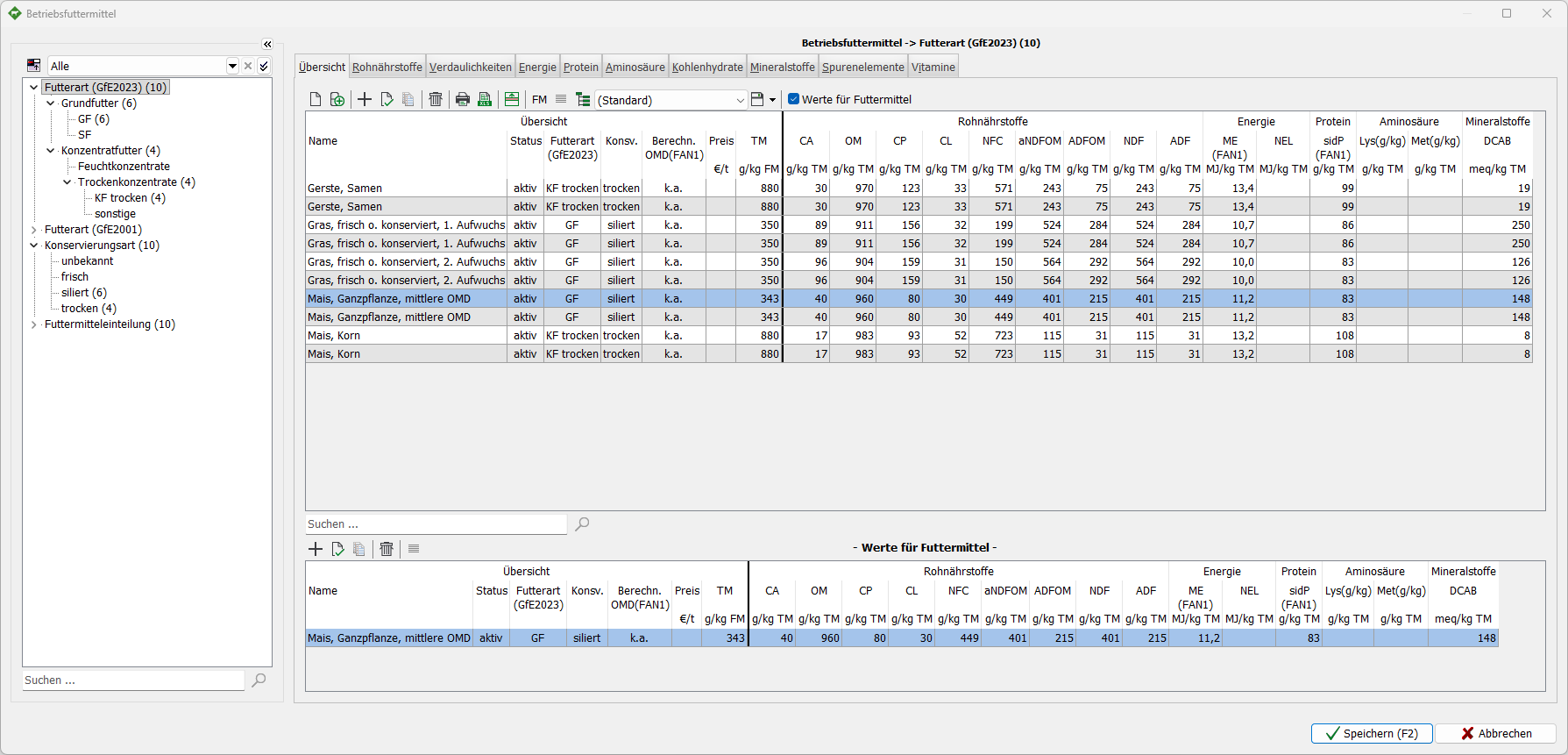Click the trash icon in the Werte toolbar
This screenshot has height=755, width=1568.
point(387,549)
